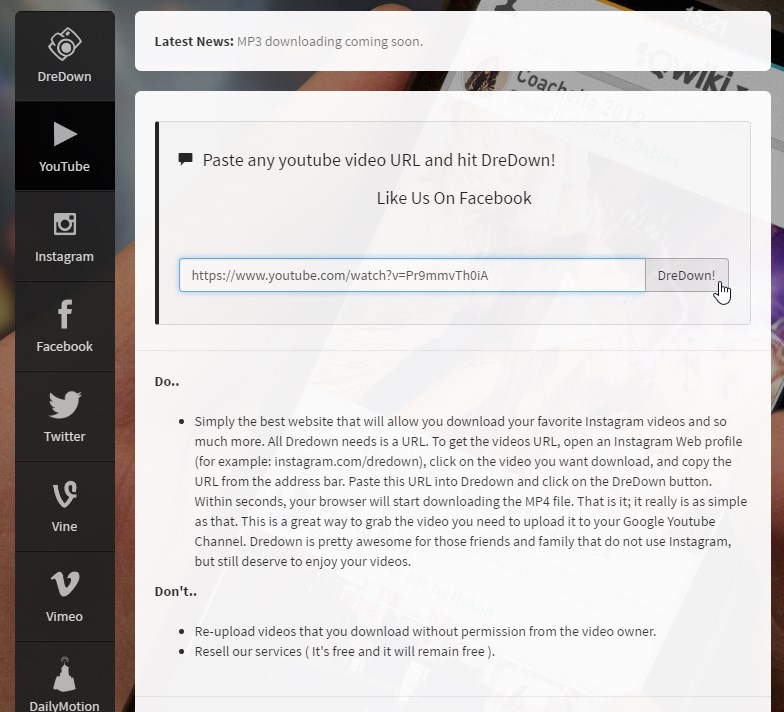Navigate to the Vine text label
The width and height of the screenshot is (784, 712).
pos(64,527)
